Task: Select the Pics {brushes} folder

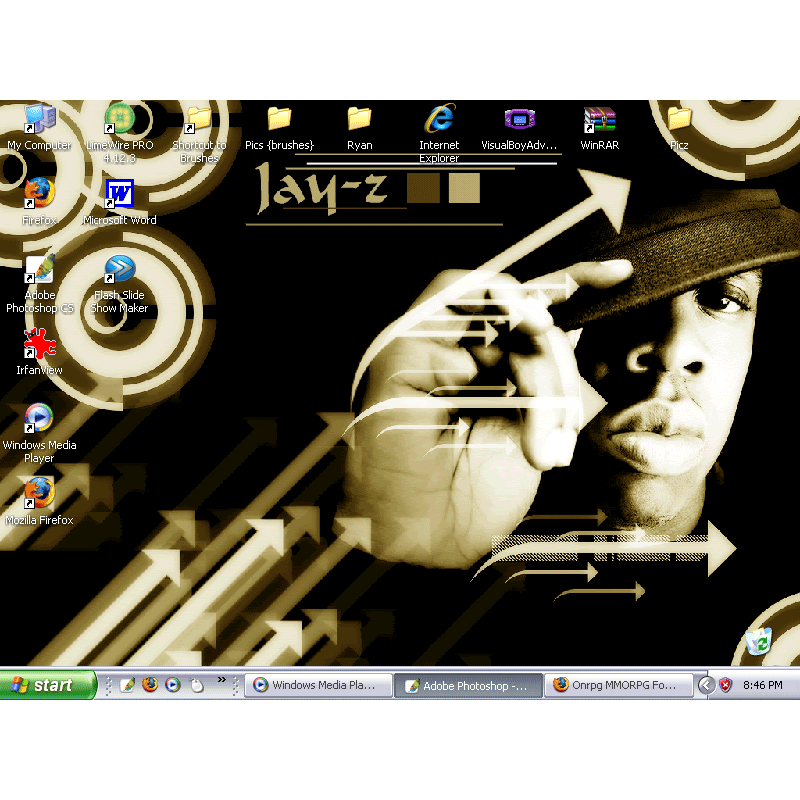Action: [279, 121]
